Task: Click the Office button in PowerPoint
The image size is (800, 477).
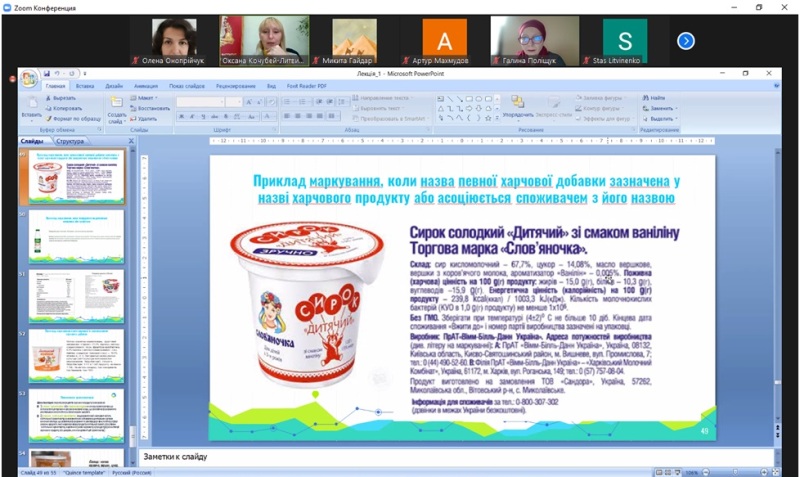Action: click(29, 79)
